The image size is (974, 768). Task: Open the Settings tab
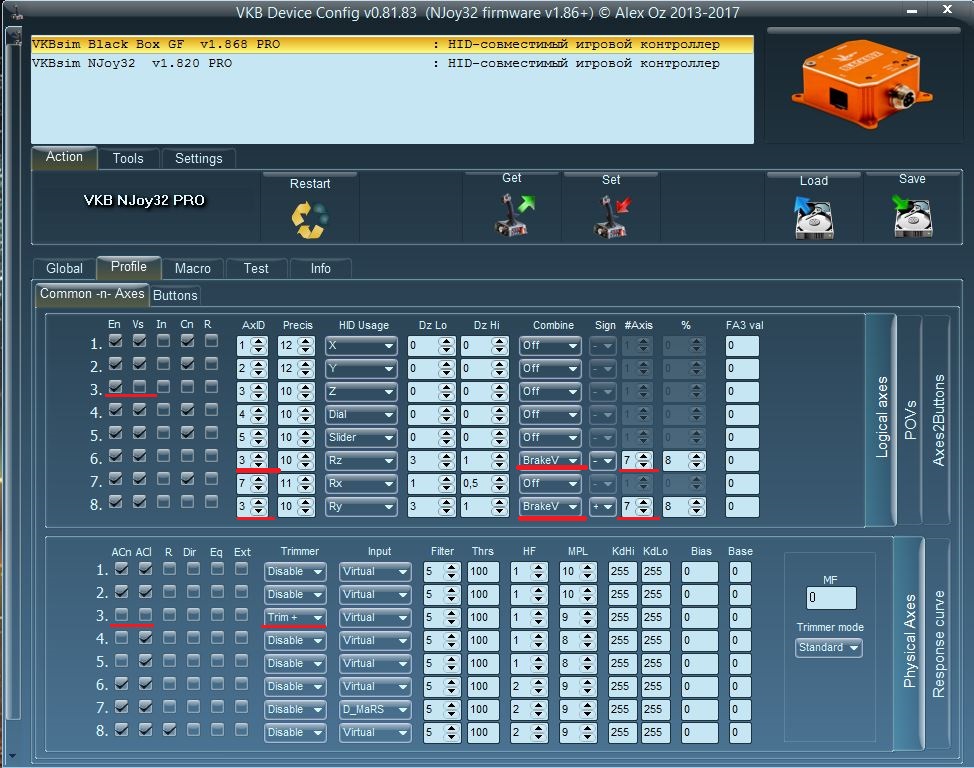coord(199,158)
